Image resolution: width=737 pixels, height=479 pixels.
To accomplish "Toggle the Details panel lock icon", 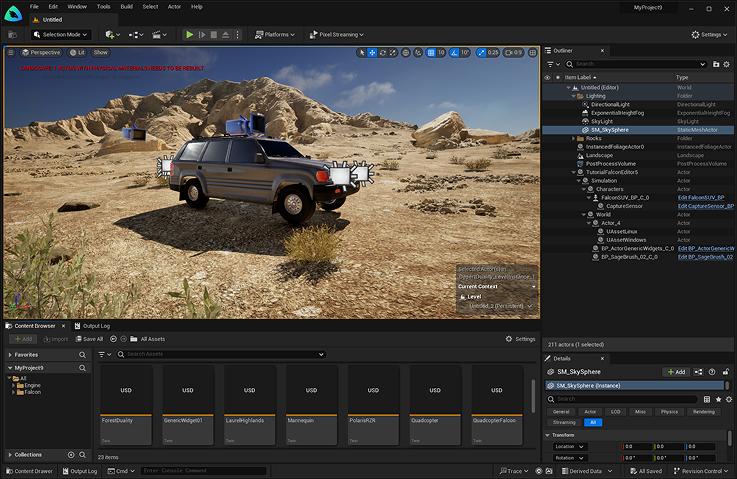I will pos(726,372).
